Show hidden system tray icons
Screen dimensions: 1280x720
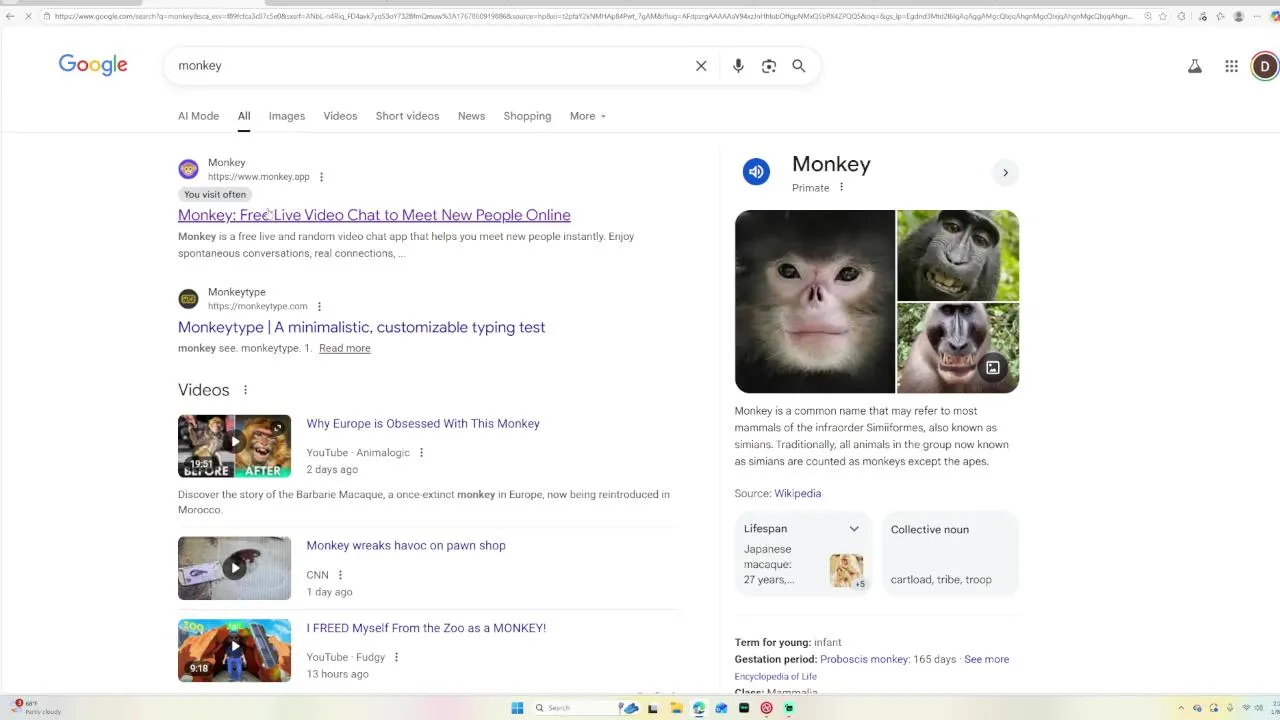(x=1181, y=708)
